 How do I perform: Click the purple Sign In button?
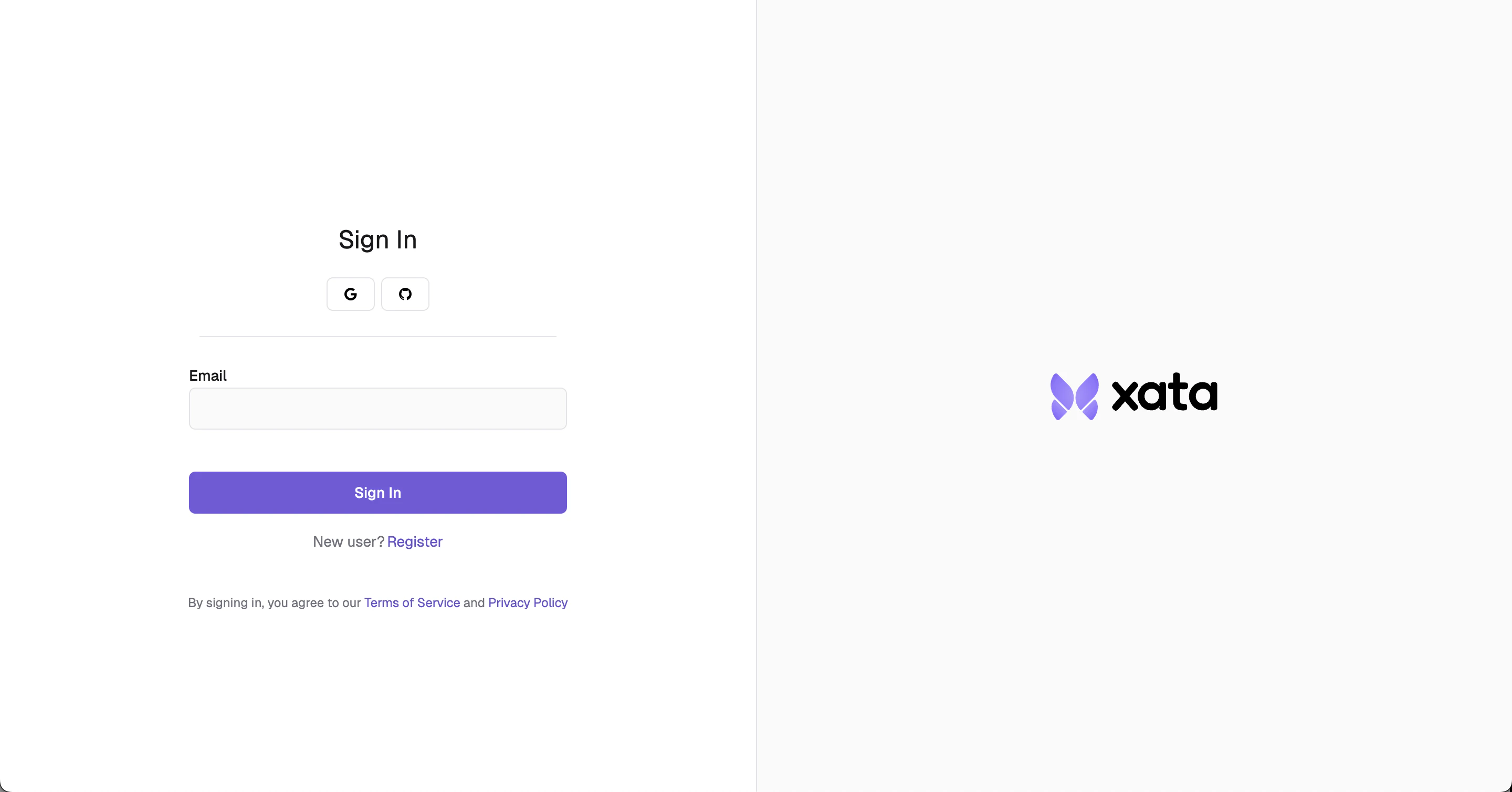point(377,493)
